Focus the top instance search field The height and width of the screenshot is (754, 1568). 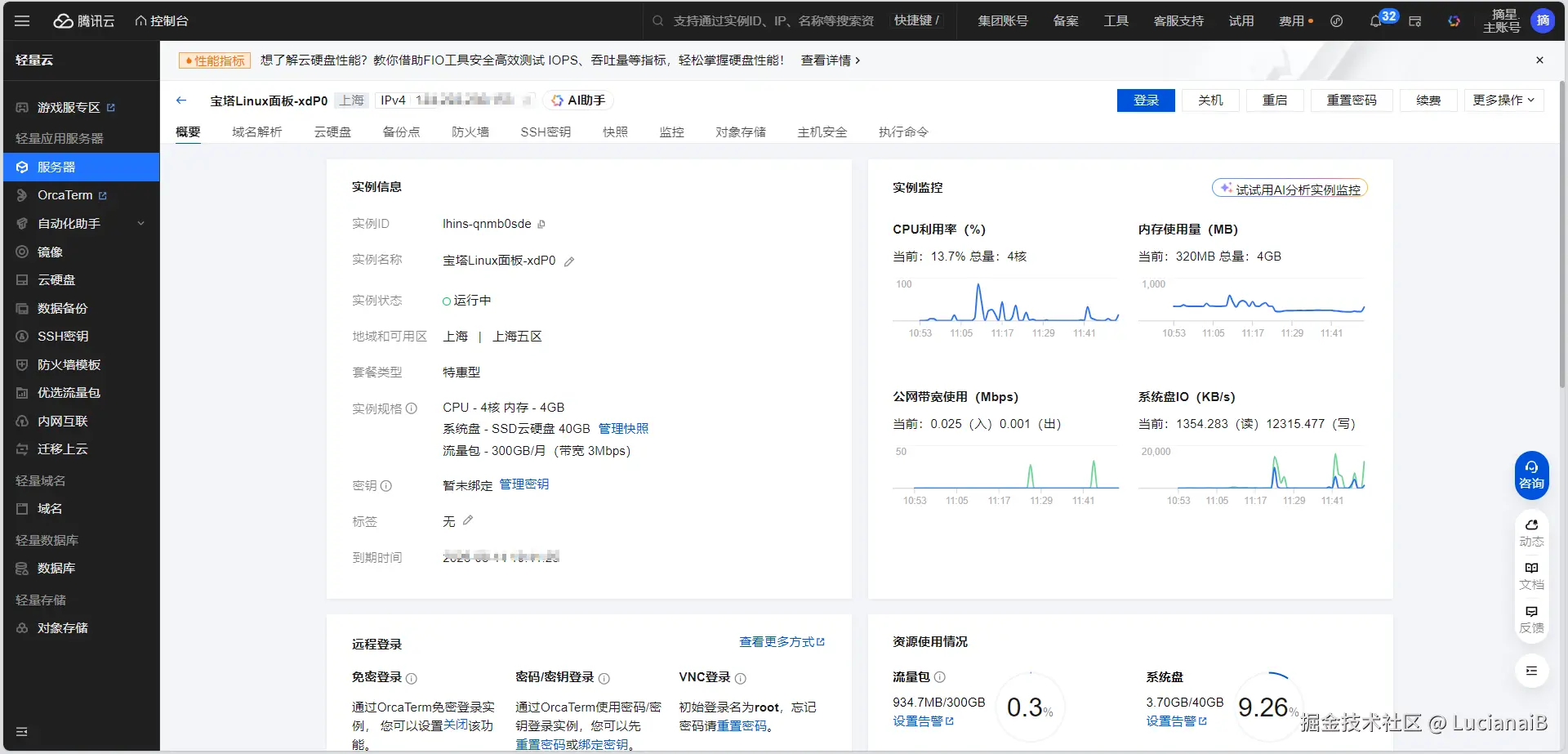[772, 21]
